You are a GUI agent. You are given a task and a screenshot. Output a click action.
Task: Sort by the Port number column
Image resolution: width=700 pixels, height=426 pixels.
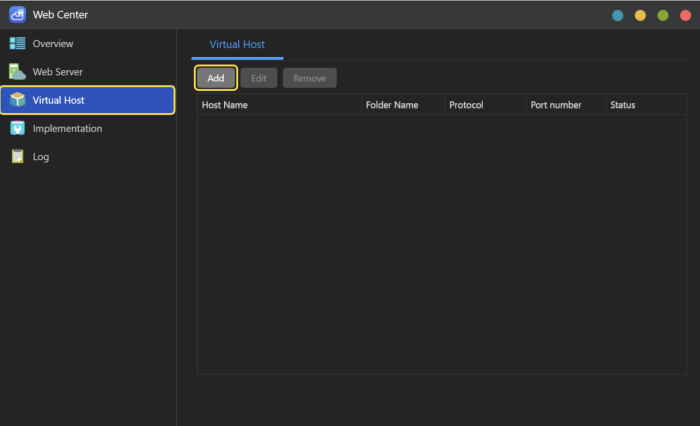coord(565,105)
